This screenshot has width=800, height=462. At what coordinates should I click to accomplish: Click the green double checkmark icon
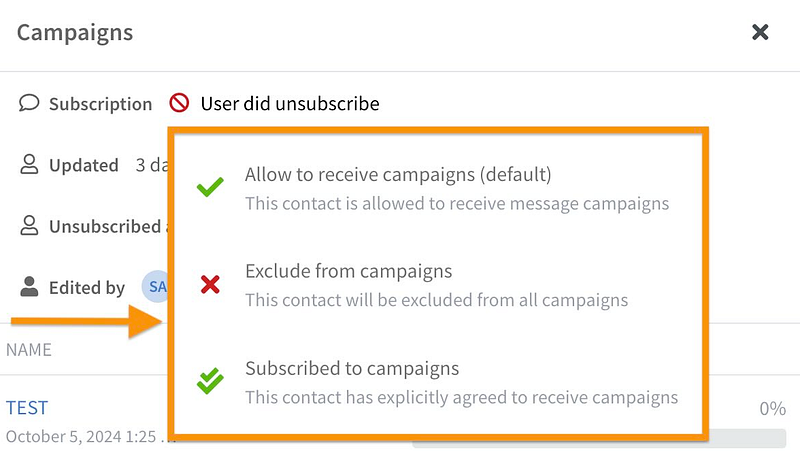click(210, 381)
